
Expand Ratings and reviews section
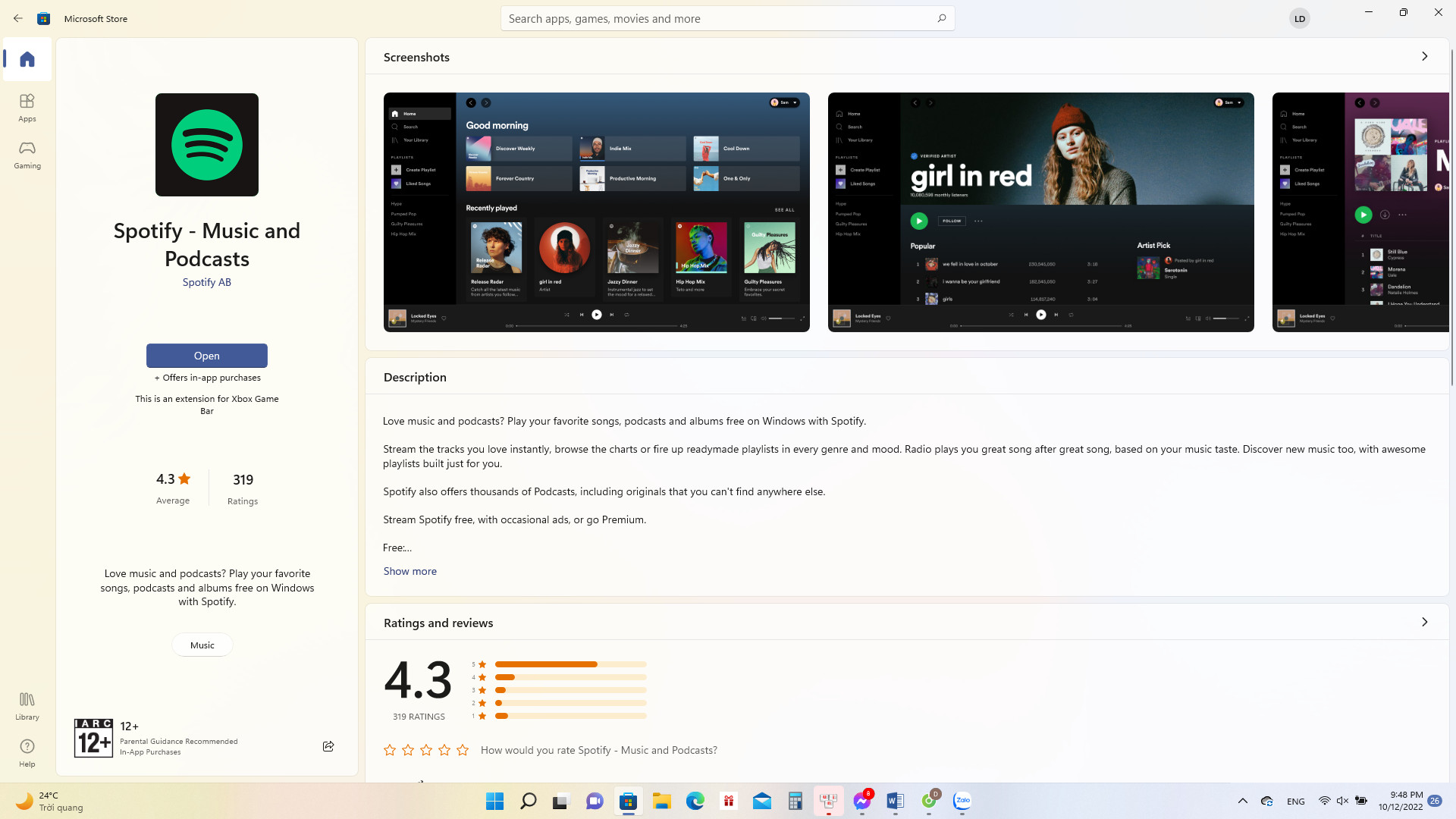1424,622
